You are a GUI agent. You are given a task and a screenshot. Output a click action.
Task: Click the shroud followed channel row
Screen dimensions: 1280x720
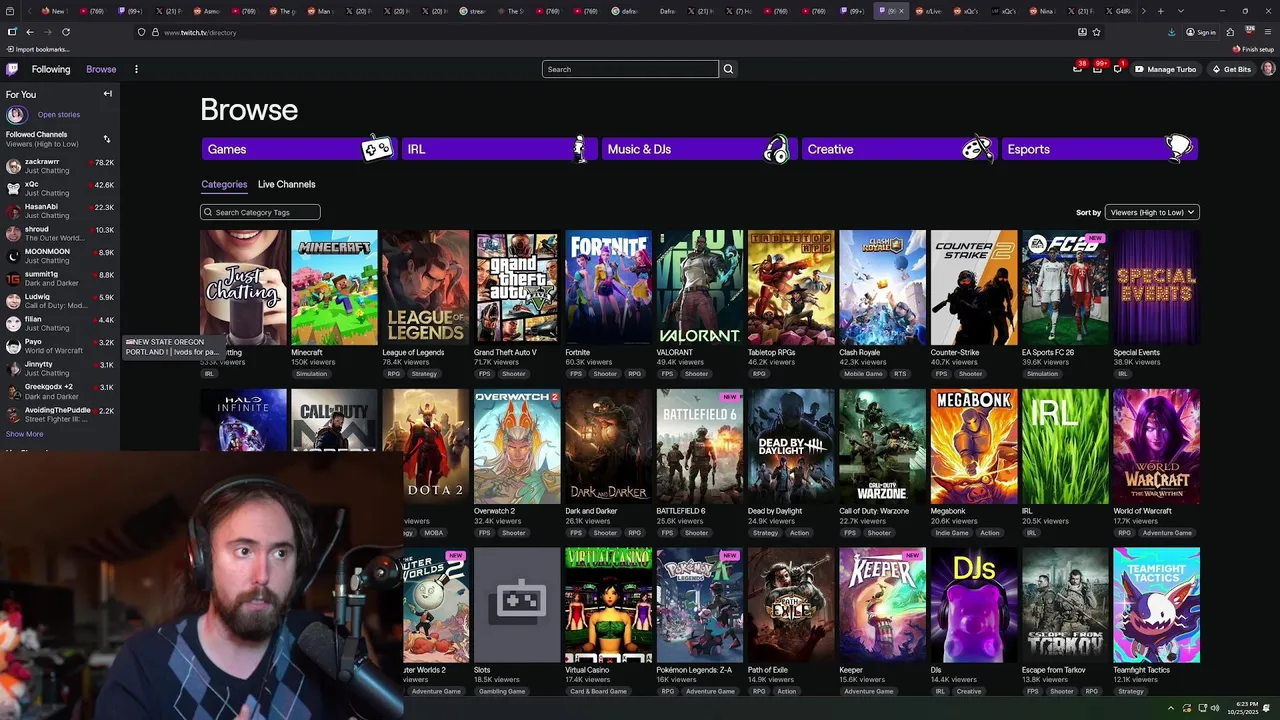[x=60, y=234]
